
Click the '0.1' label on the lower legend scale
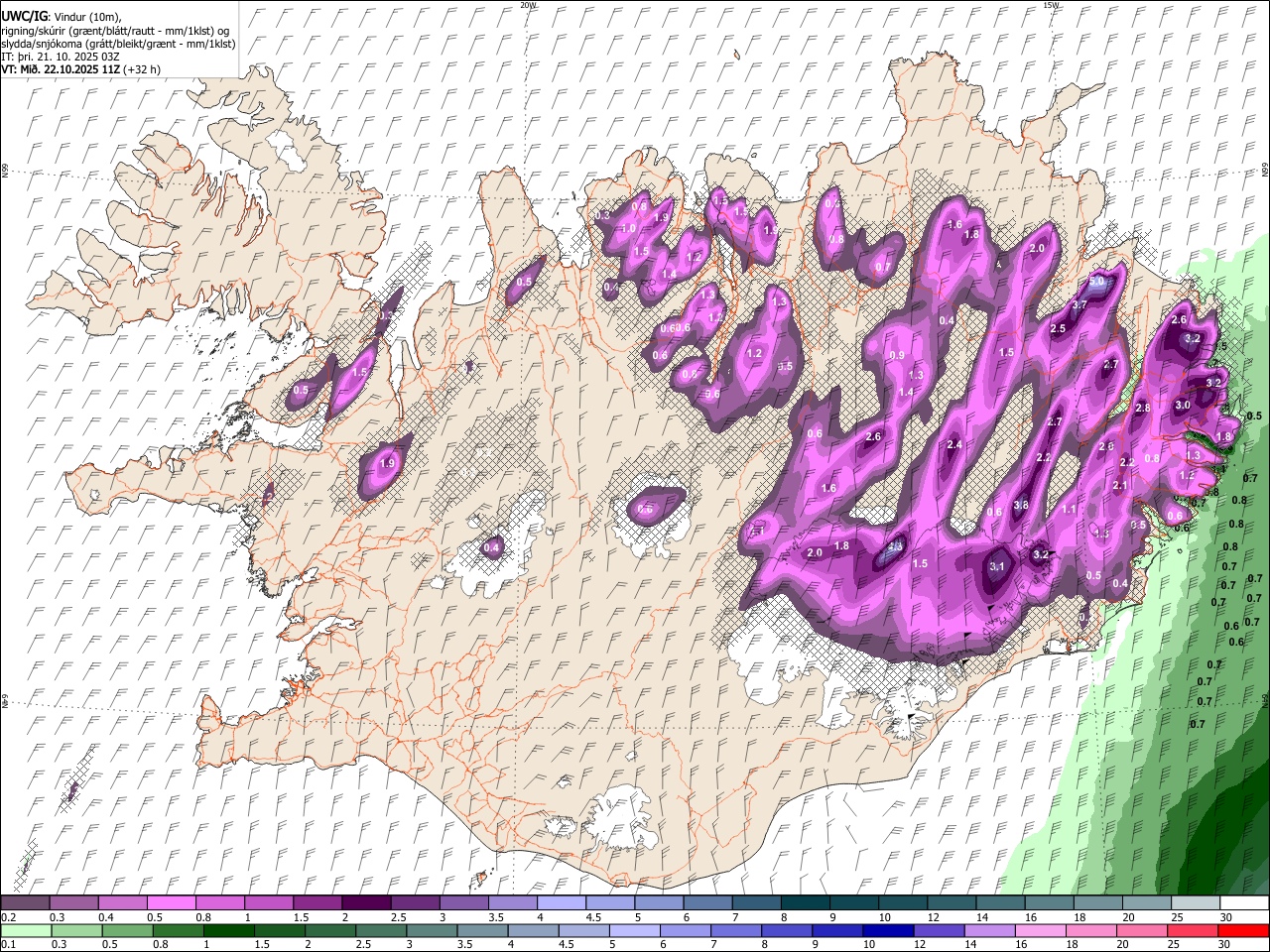click(7, 944)
